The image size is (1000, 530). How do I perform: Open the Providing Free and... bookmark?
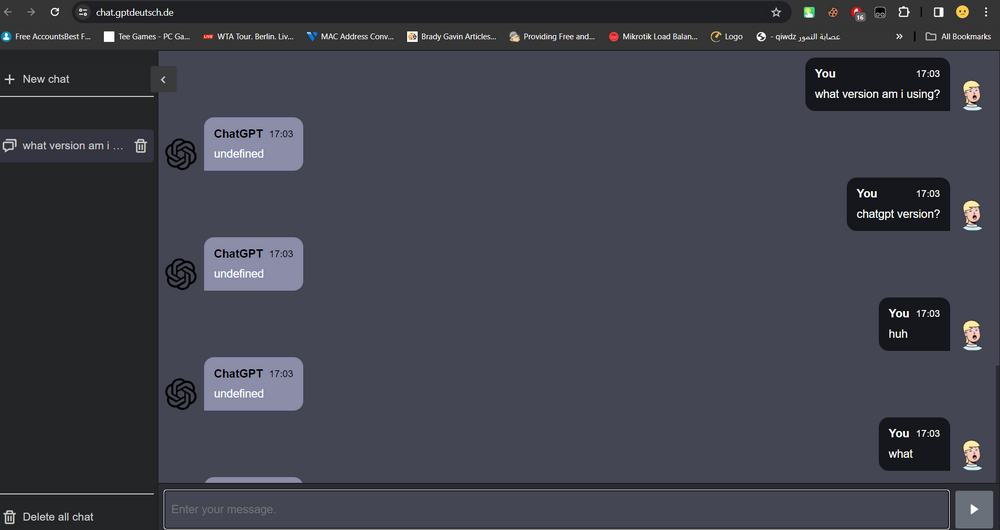(552, 36)
